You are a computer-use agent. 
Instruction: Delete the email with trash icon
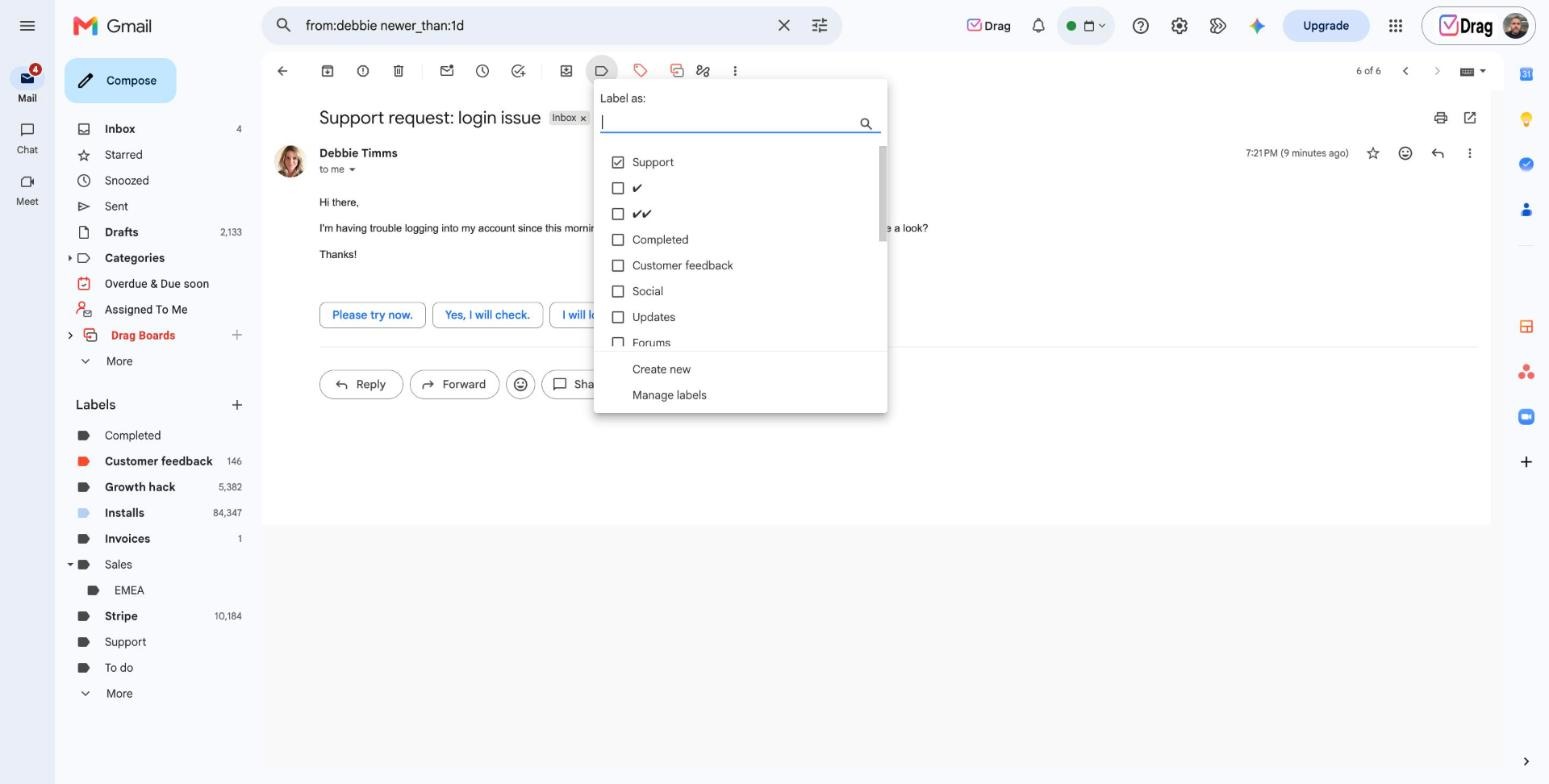(x=398, y=71)
